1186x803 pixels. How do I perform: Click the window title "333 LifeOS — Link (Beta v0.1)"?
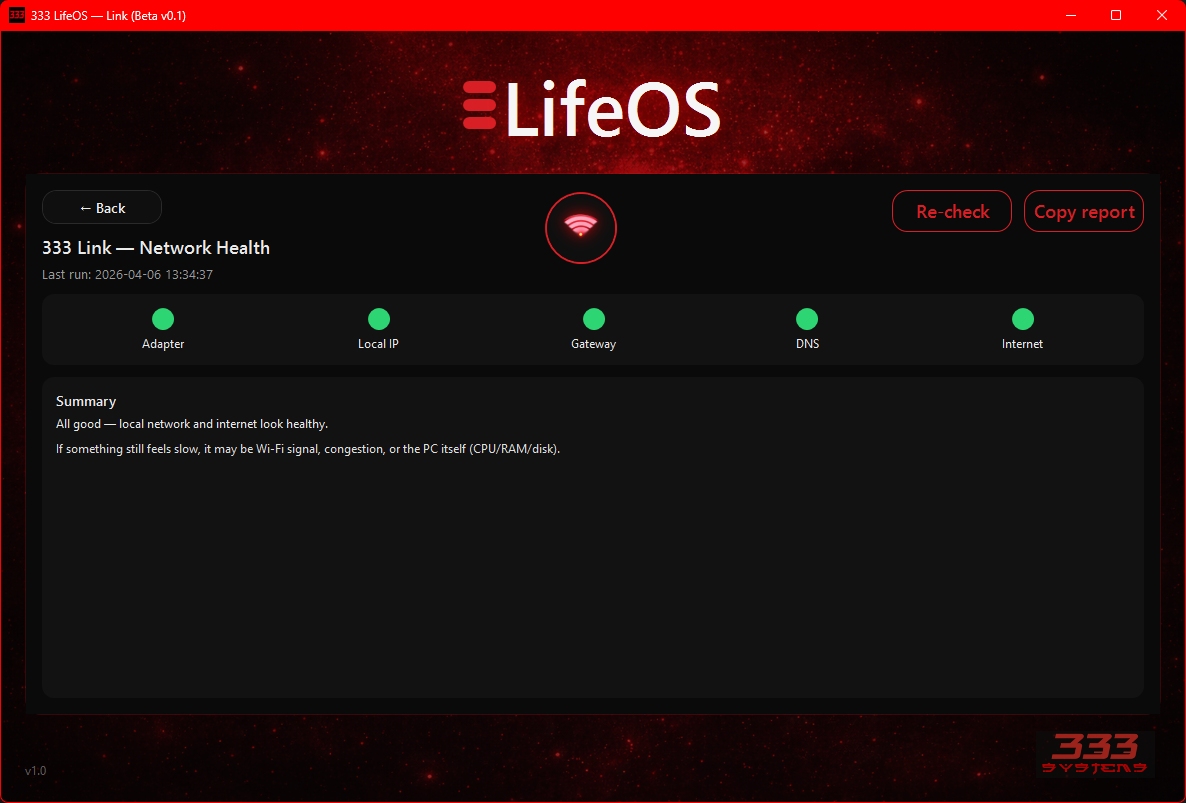click(x=108, y=16)
